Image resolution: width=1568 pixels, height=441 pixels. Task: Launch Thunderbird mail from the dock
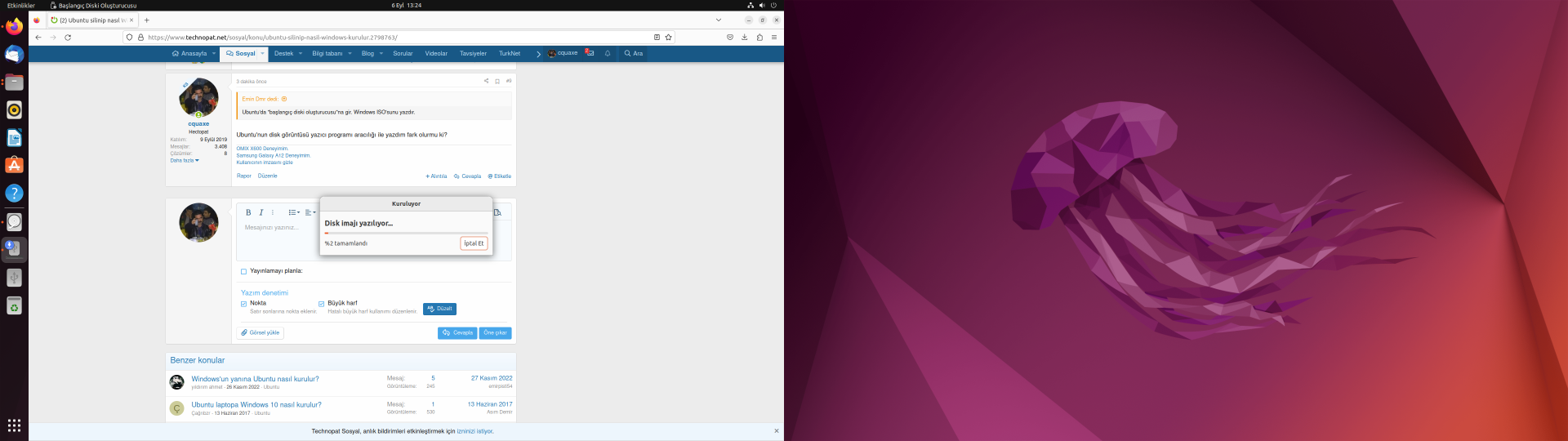coord(14,55)
